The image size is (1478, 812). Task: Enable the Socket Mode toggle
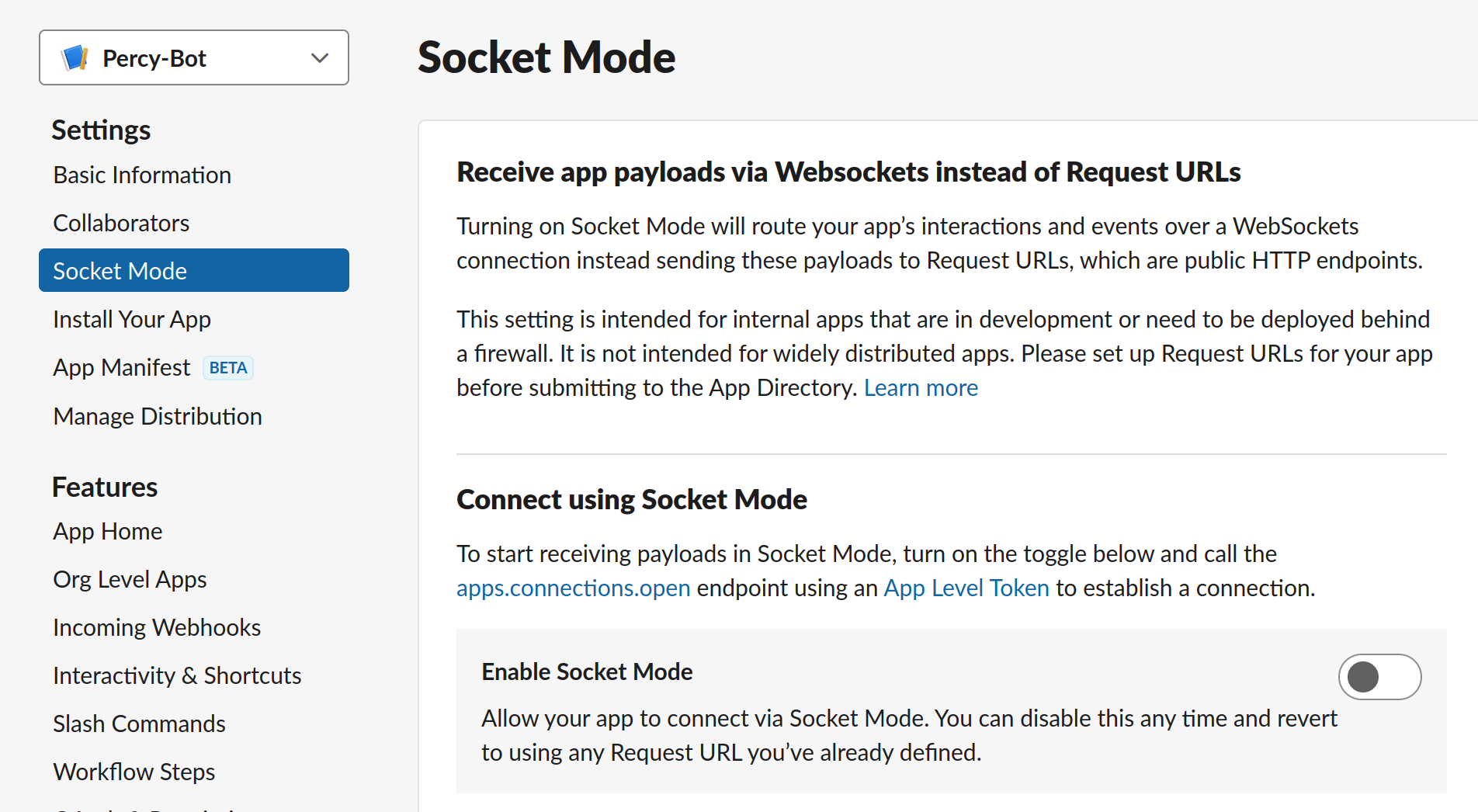click(x=1379, y=677)
